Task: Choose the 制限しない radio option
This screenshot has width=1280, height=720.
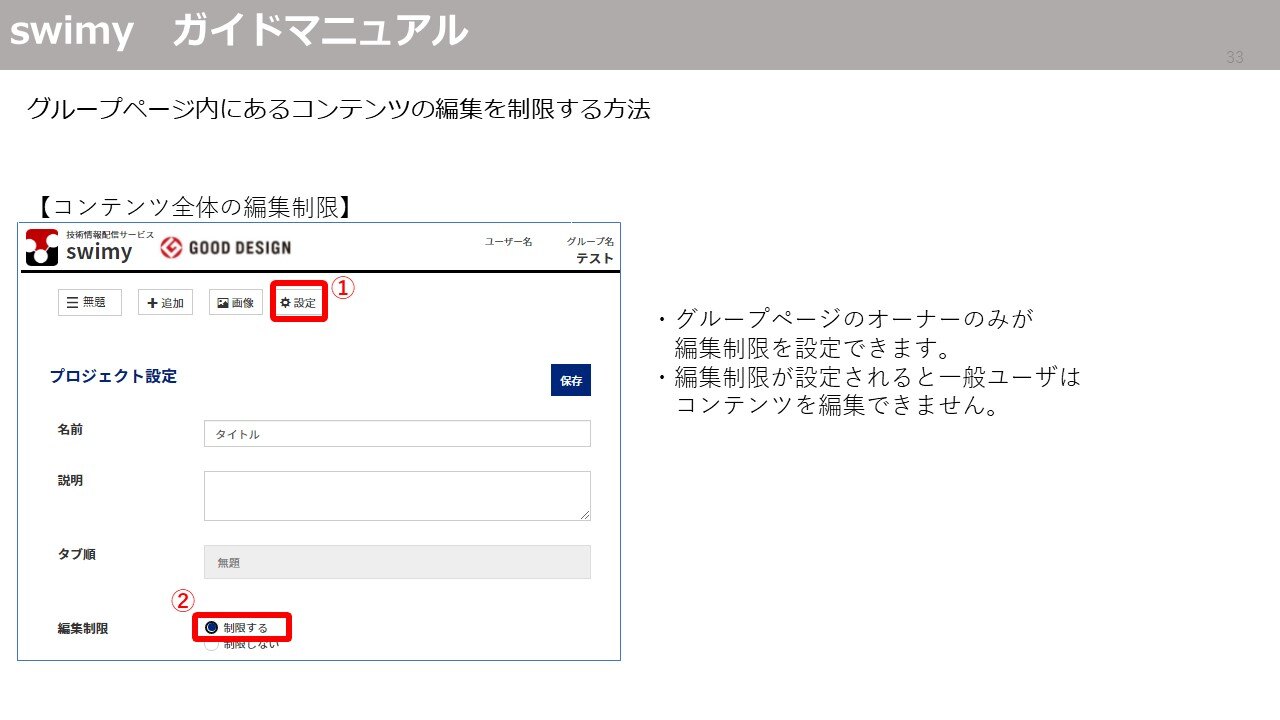Action: coord(212,644)
